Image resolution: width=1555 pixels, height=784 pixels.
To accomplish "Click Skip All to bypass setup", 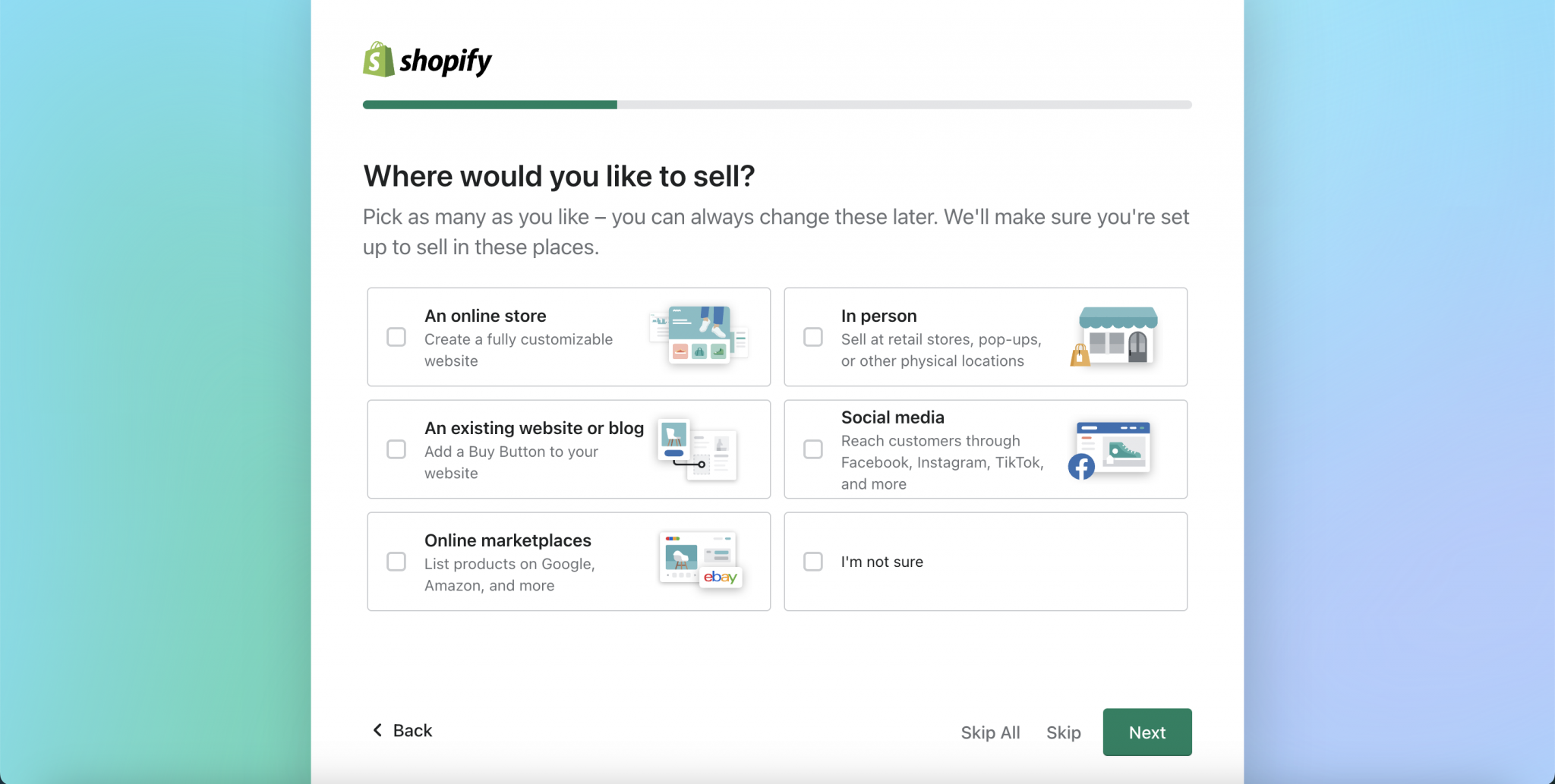I will [x=990, y=732].
